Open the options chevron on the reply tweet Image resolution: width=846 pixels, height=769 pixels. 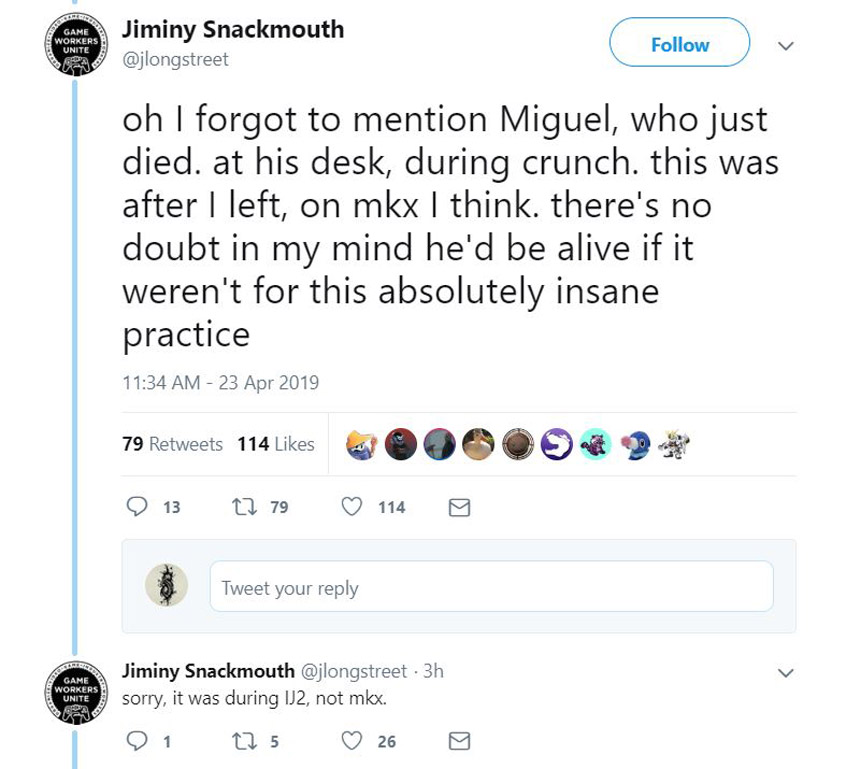(x=787, y=673)
